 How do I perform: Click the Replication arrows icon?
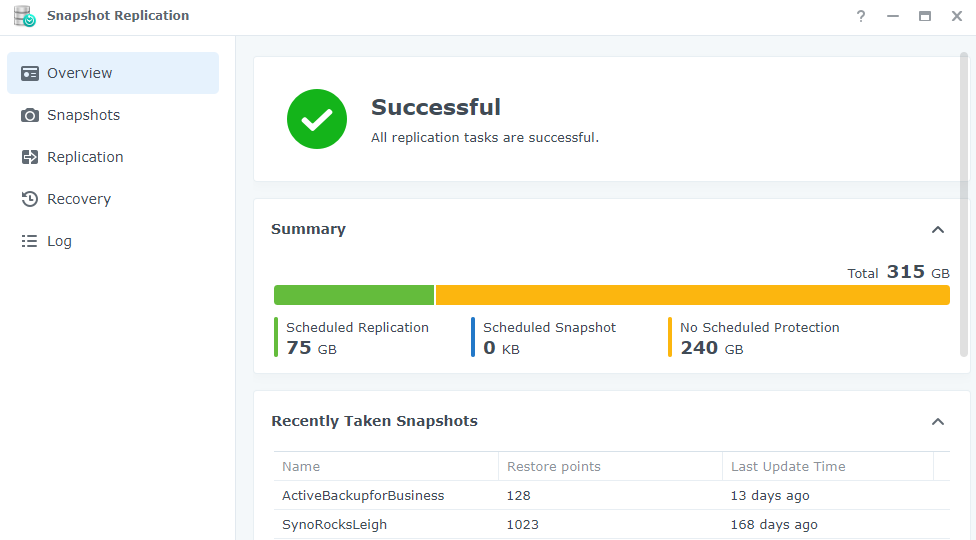[29, 157]
